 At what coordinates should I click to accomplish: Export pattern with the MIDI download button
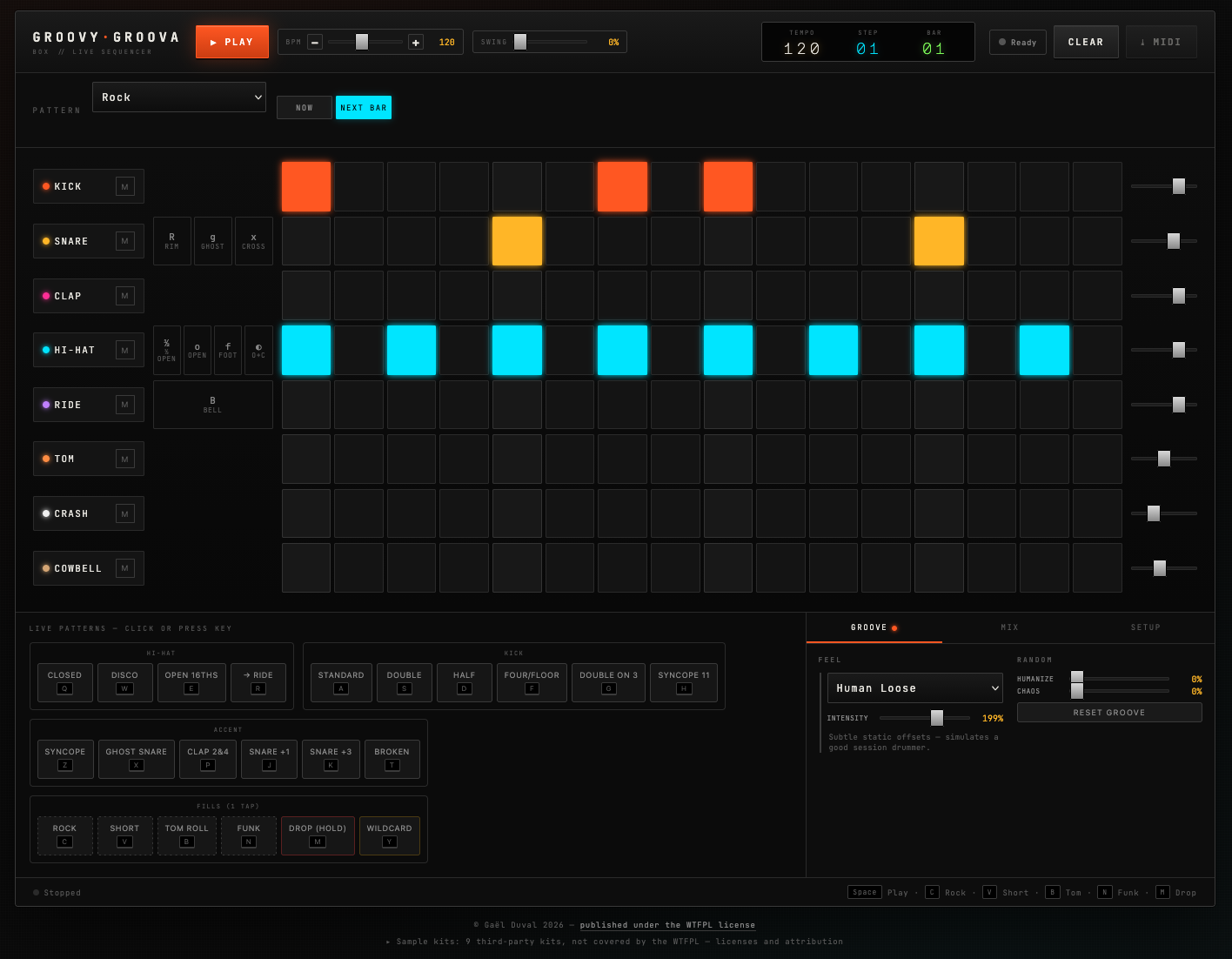pyautogui.click(x=1161, y=42)
